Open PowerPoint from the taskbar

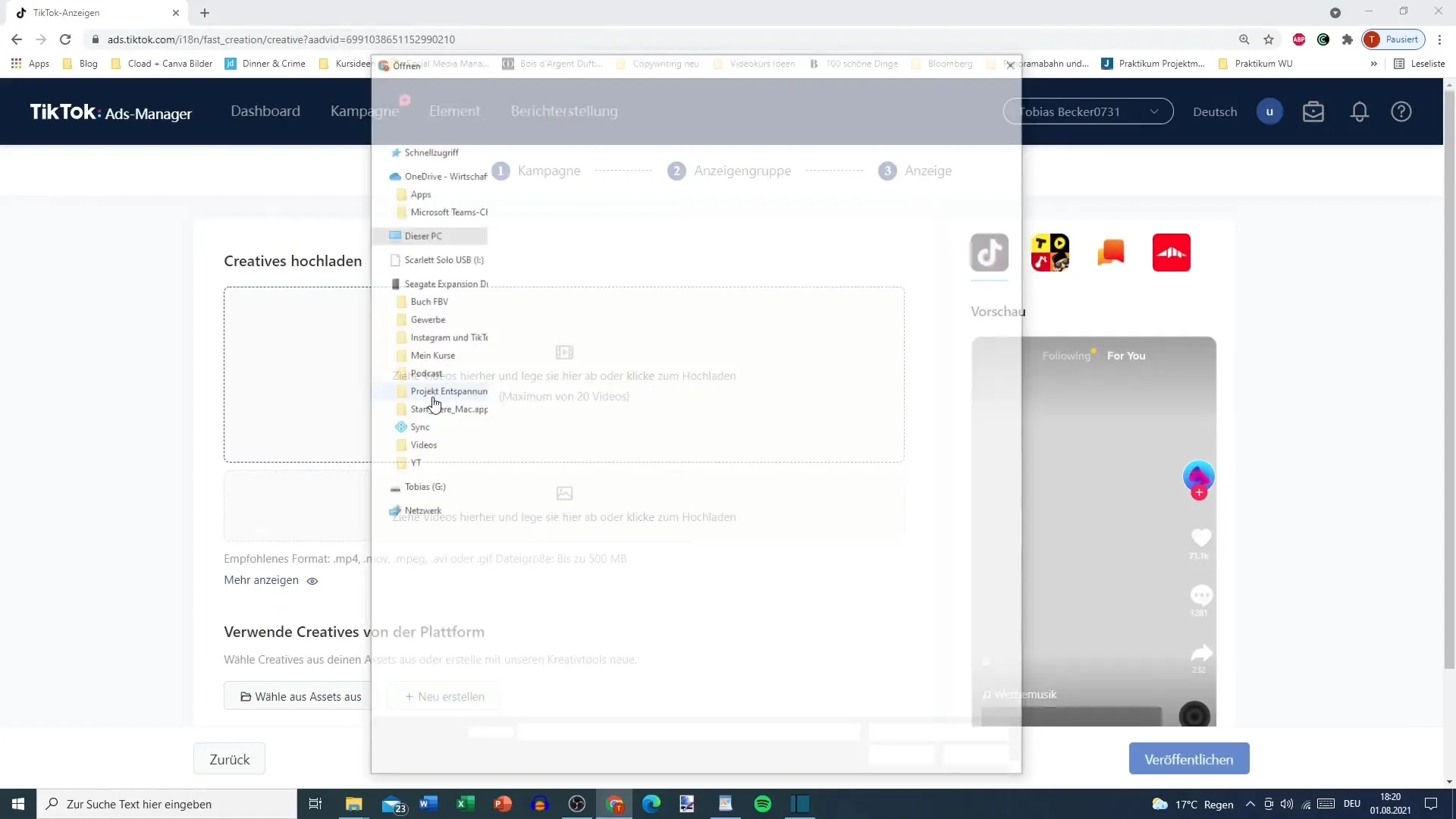502,804
